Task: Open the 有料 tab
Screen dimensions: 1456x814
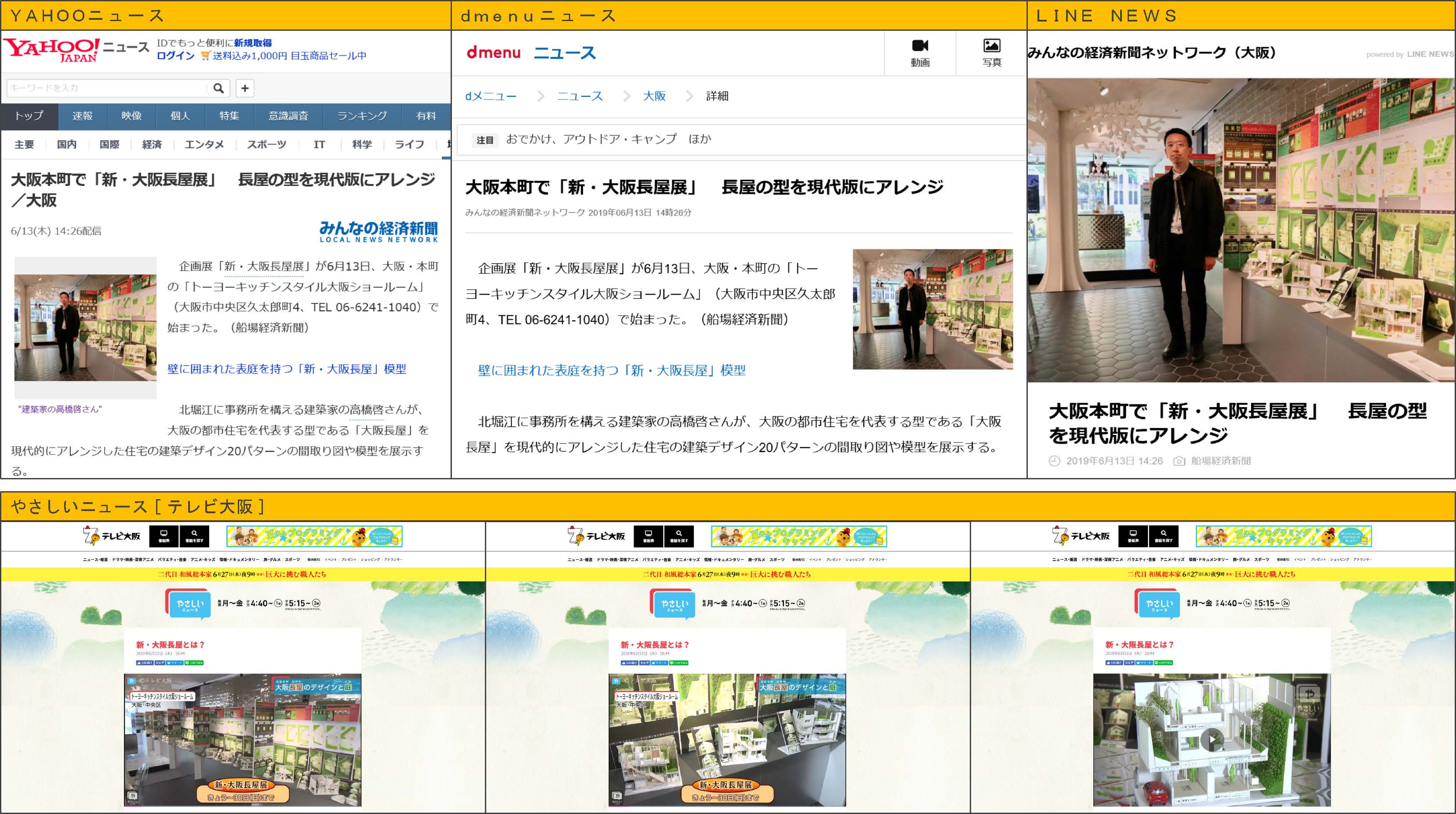Action: click(x=426, y=116)
